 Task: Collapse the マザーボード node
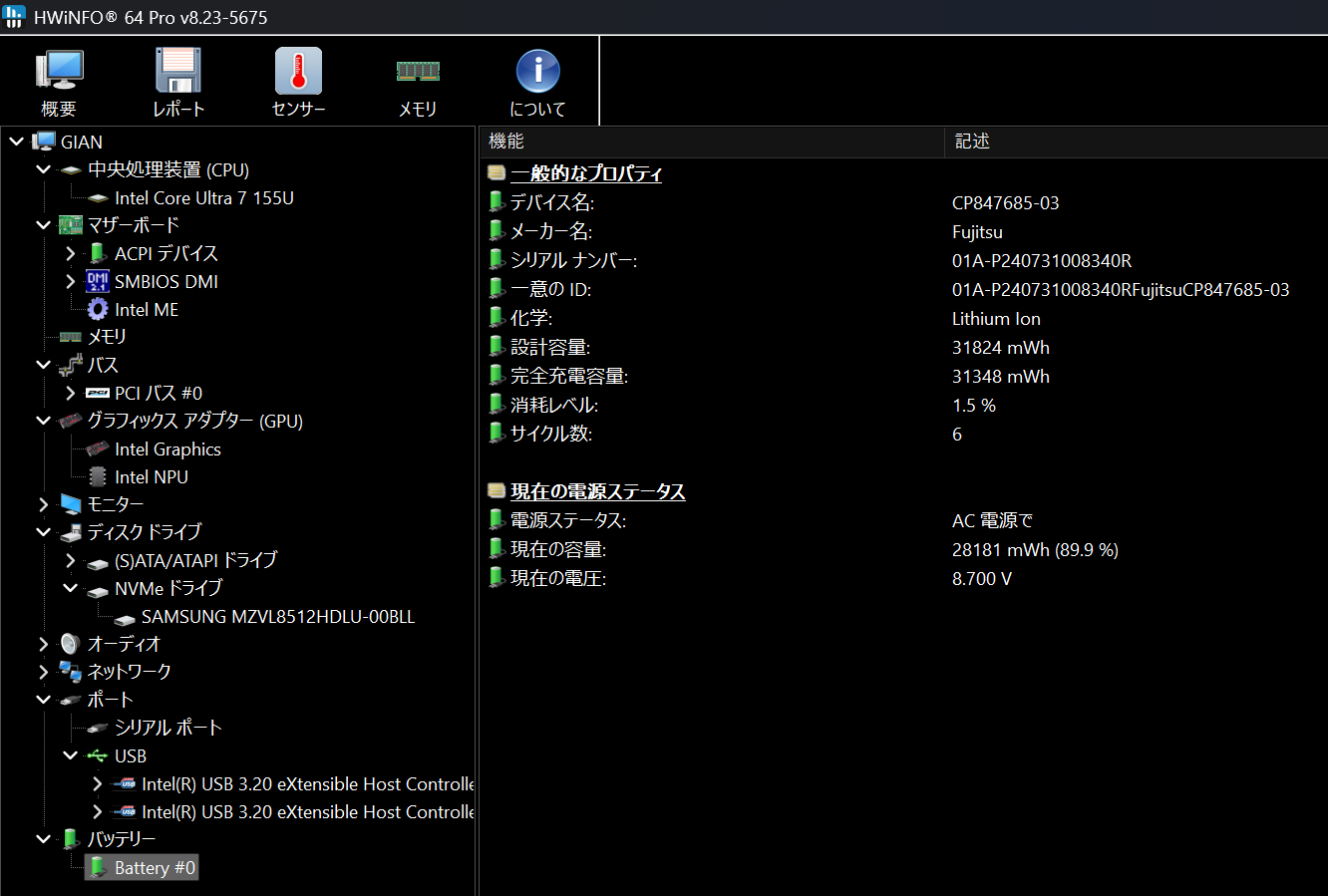[44, 225]
